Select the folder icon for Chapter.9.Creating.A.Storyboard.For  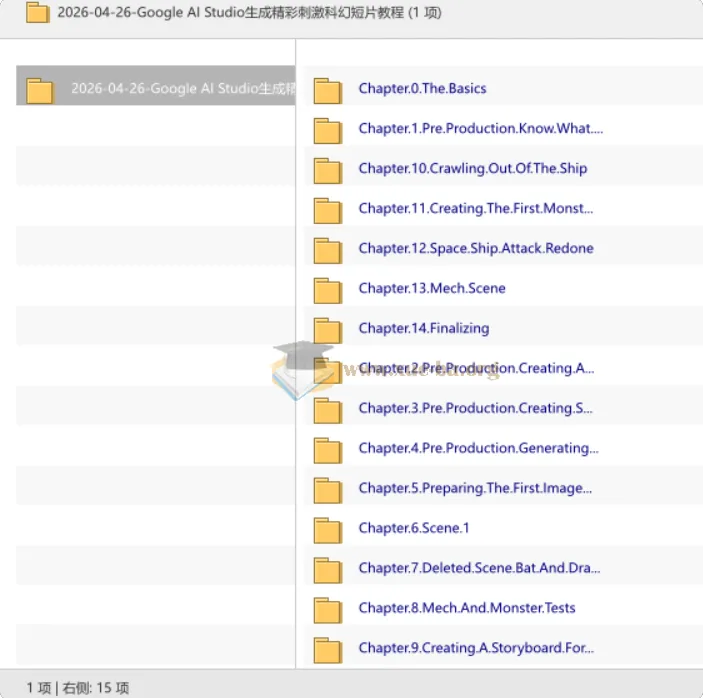[x=328, y=650]
